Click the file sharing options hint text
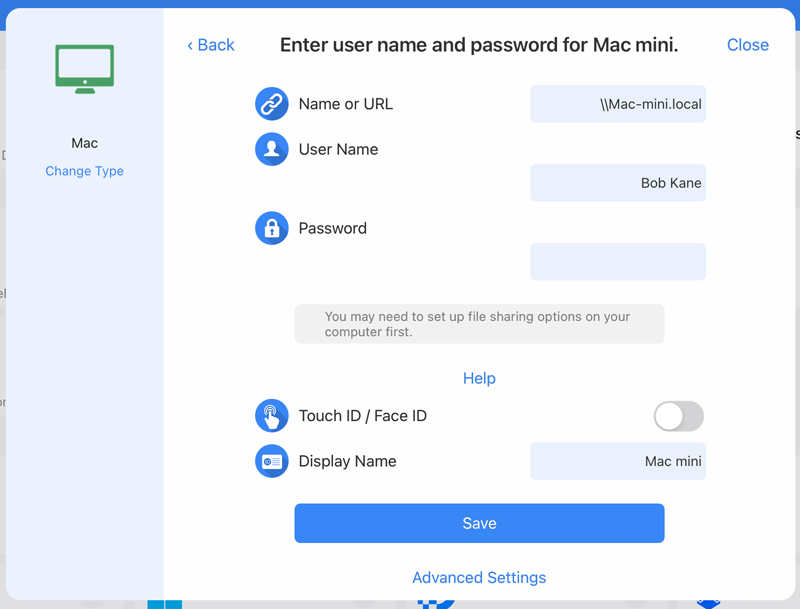 (477, 324)
